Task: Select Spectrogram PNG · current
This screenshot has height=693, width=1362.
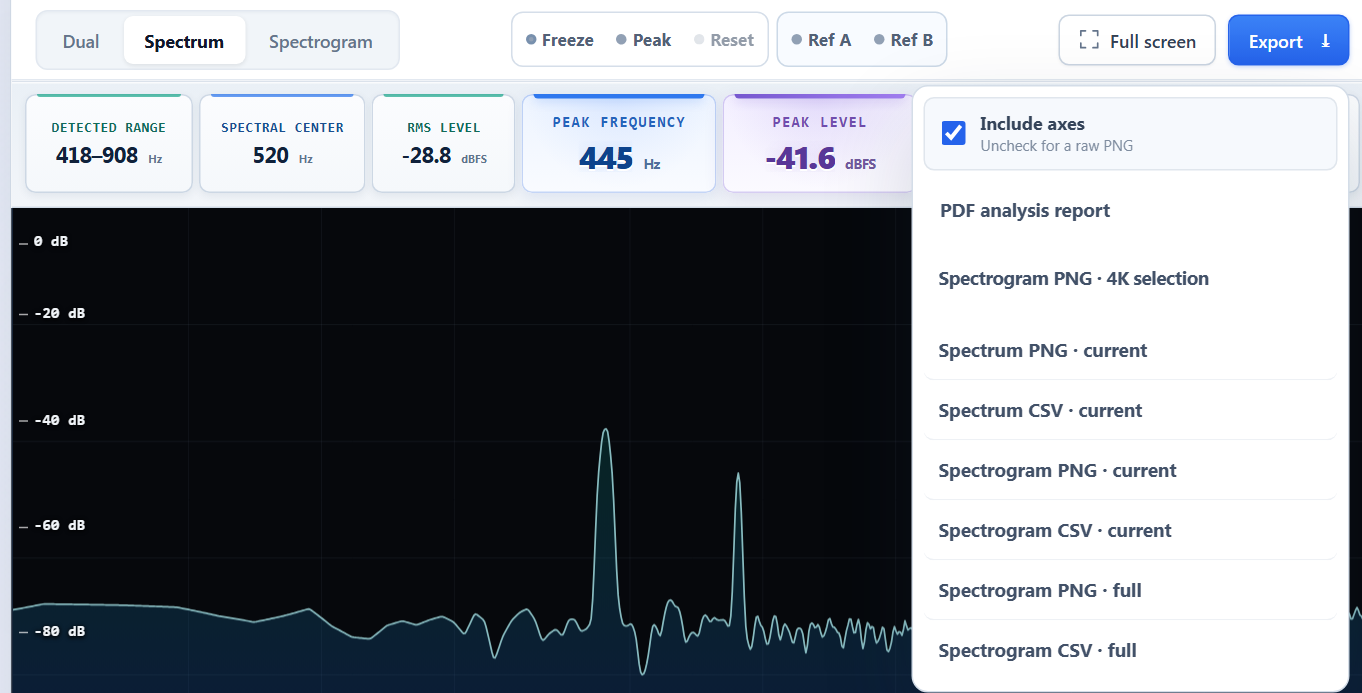Action: point(1130,471)
